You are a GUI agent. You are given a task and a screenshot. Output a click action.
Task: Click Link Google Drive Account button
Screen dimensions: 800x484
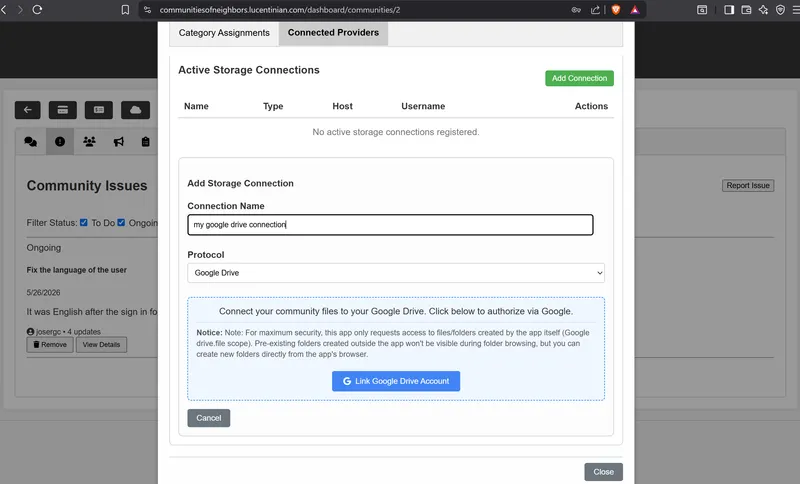tap(396, 381)
